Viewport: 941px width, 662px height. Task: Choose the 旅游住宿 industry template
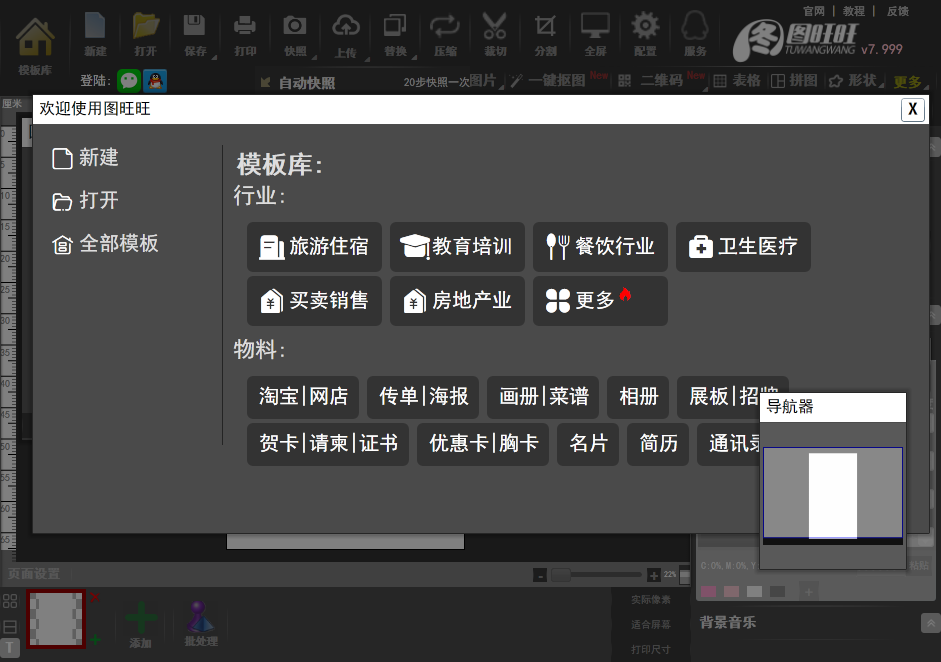[x=314, y=247]
